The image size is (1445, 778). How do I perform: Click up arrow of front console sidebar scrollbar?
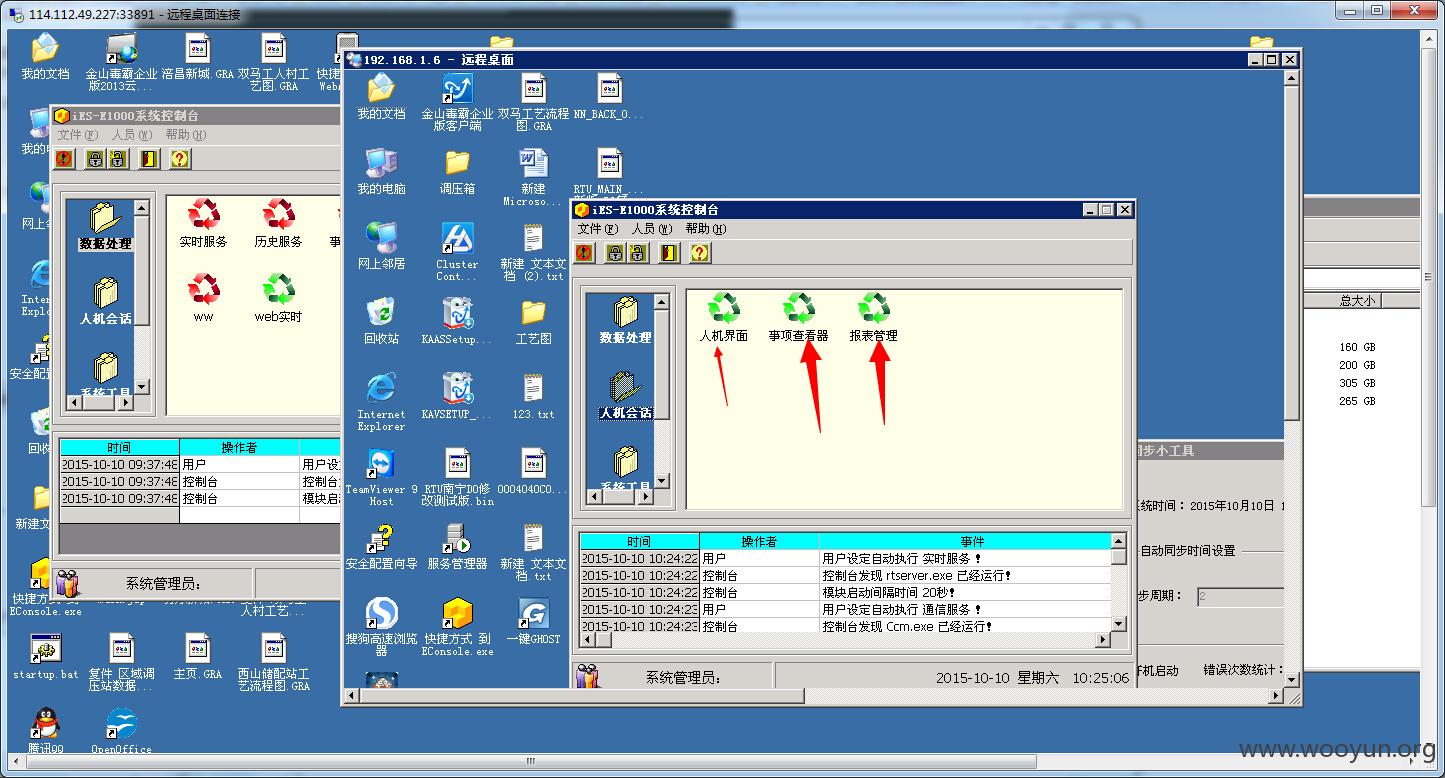click(x=663, y=301)
